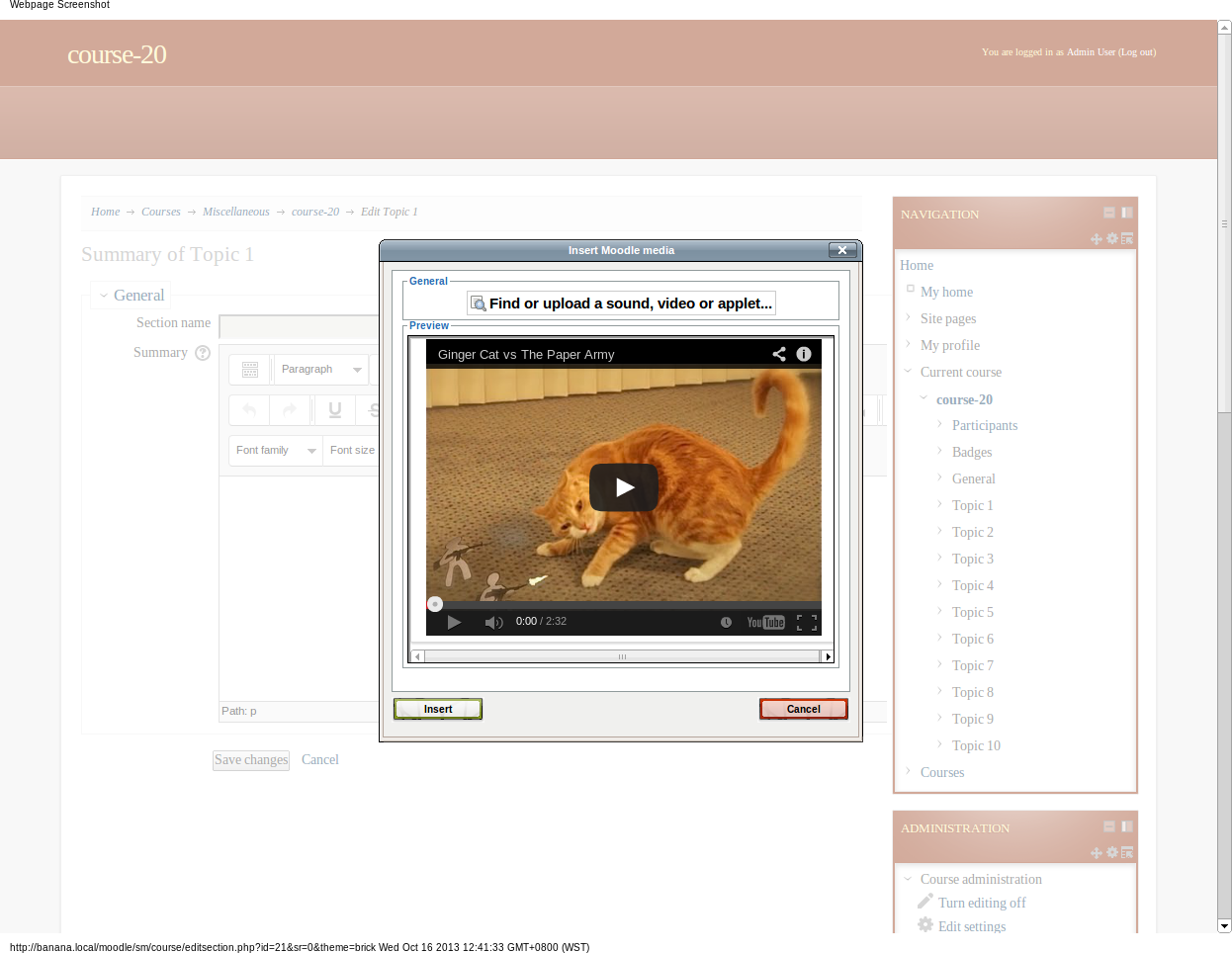Toggle underline formatting in editor
This screenshot has height=953, width=1232.
[x=335, y=409]
